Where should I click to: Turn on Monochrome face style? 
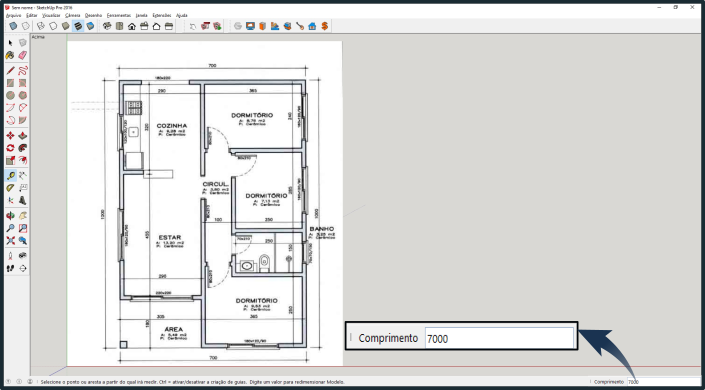[90, 26]
